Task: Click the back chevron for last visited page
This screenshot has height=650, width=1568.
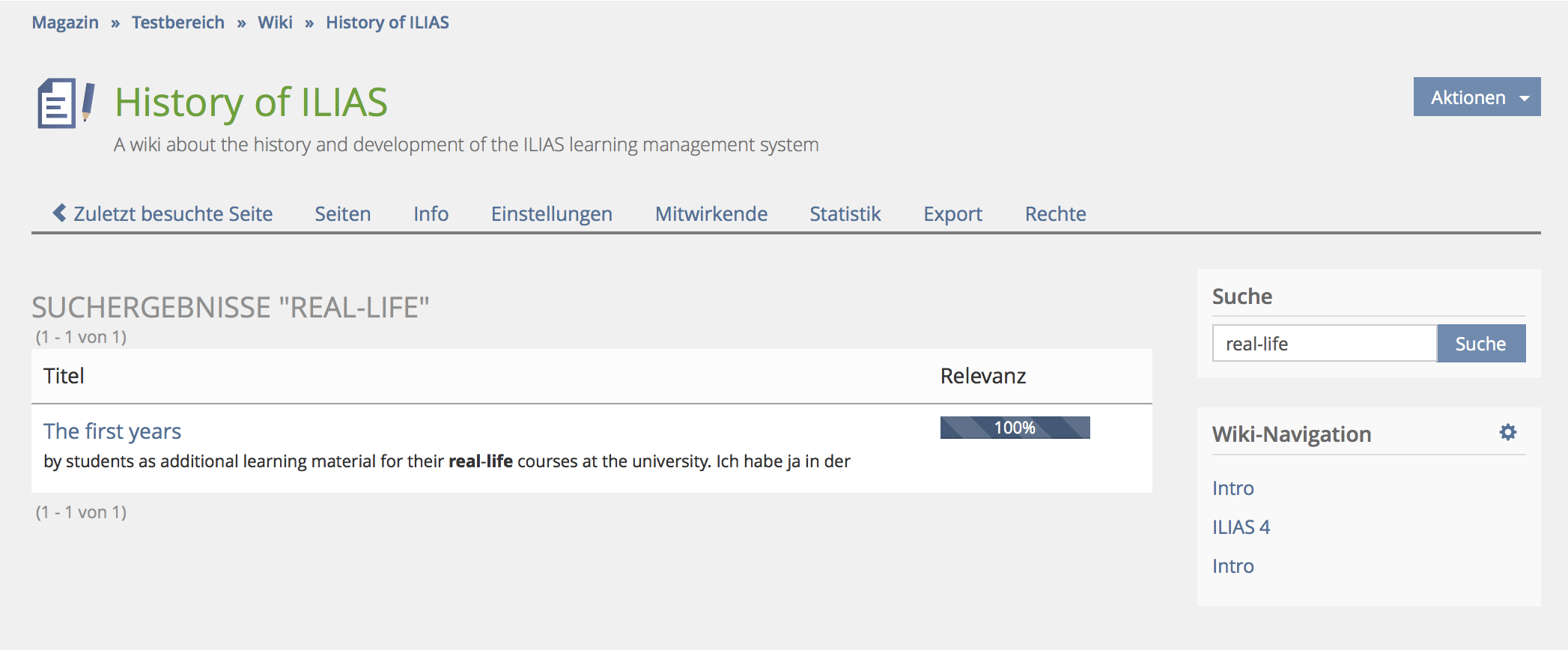Action: coord(60,213)
